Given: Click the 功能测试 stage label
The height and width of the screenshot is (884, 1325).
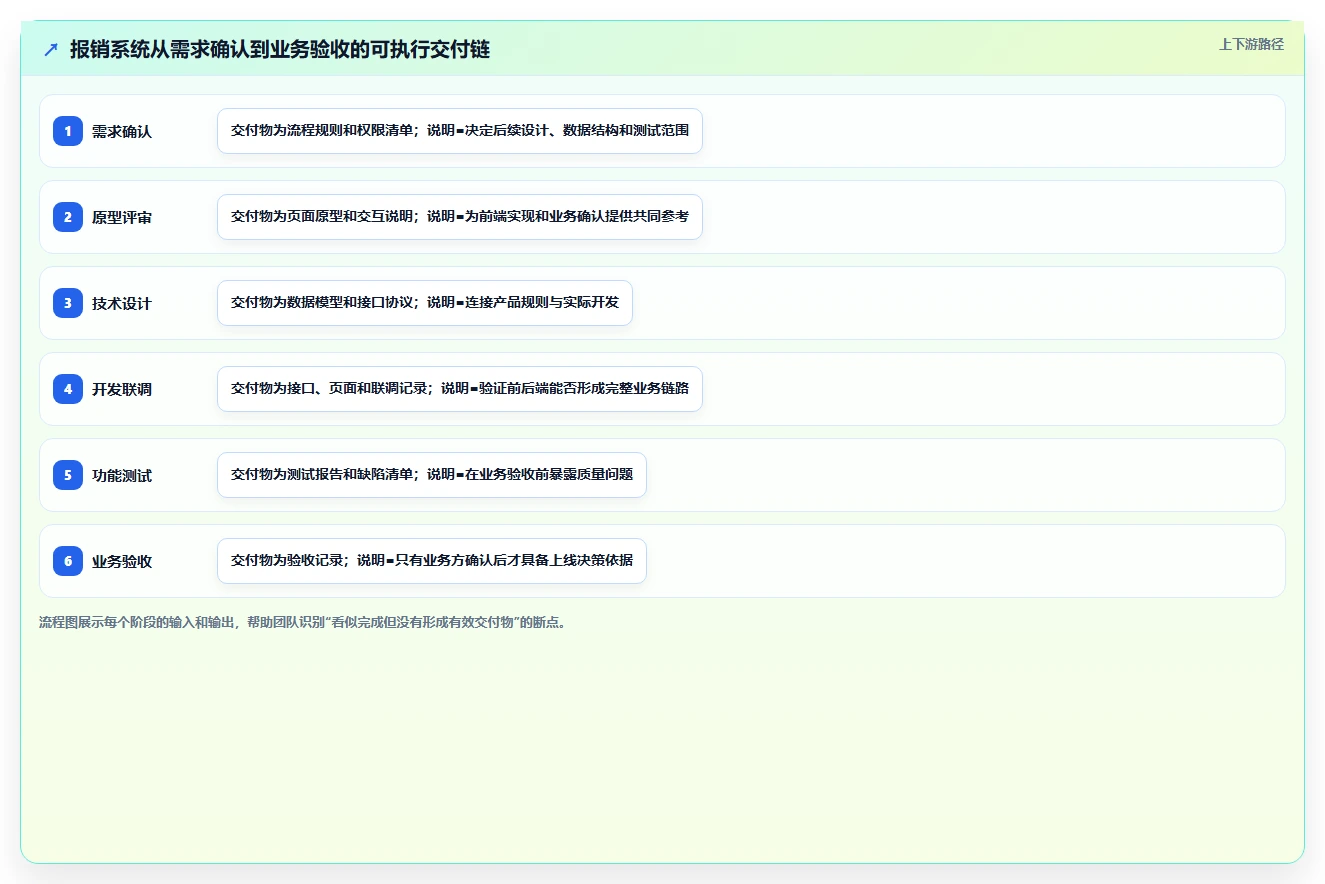Looking at the screenshot, I should click(x=122, y=475).
